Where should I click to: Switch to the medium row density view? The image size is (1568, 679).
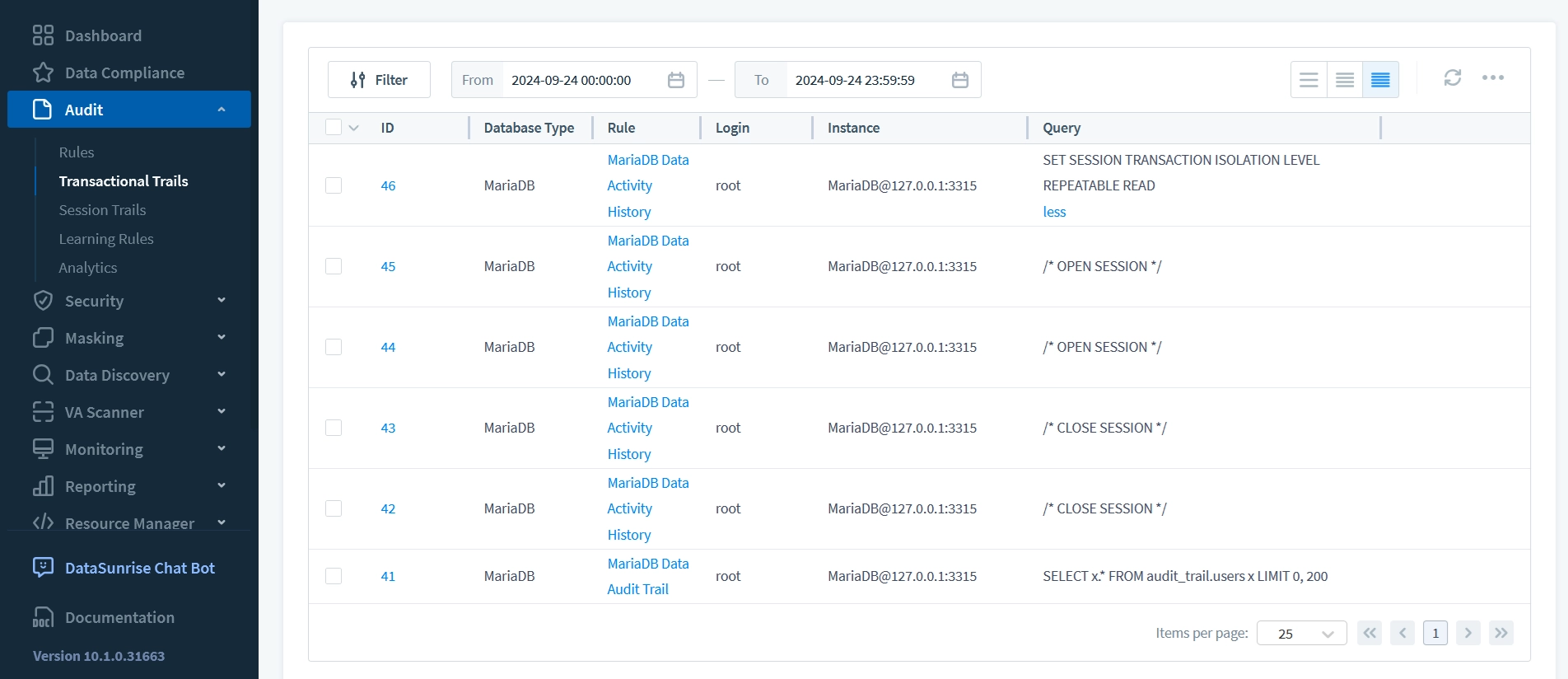(1345, 80)
